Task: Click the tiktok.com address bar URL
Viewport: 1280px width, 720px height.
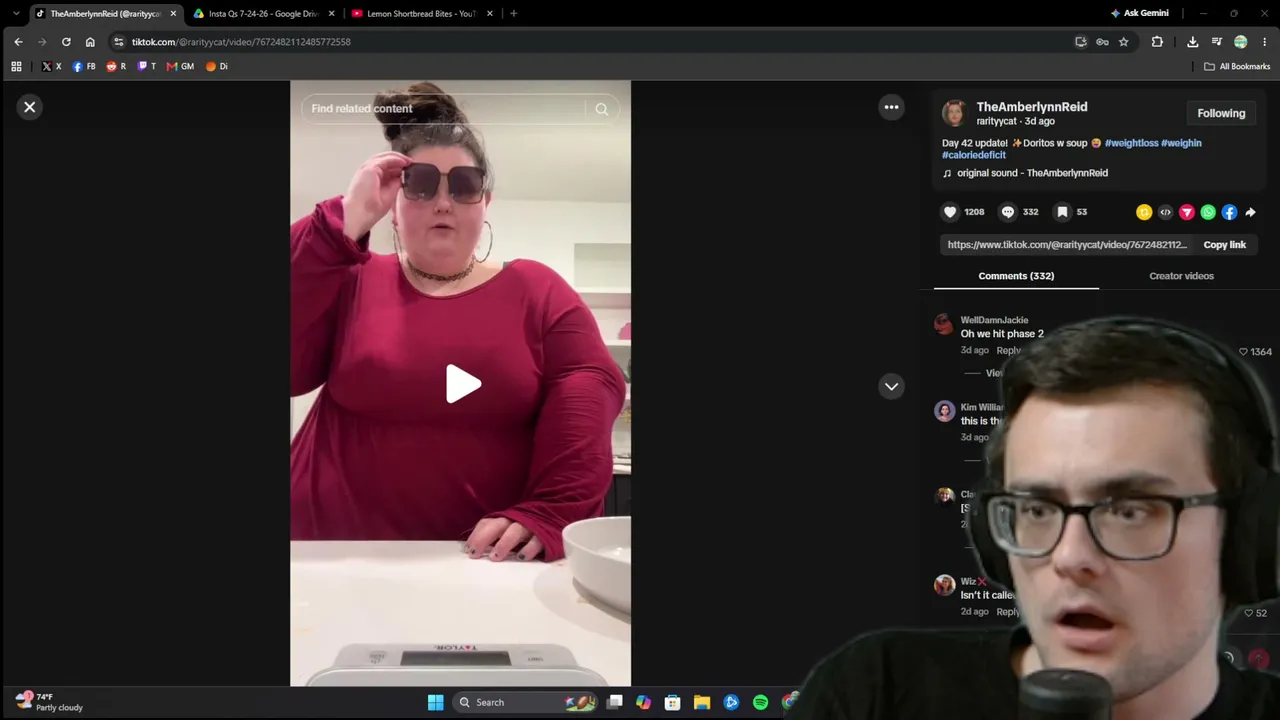Action: (241, 42)
